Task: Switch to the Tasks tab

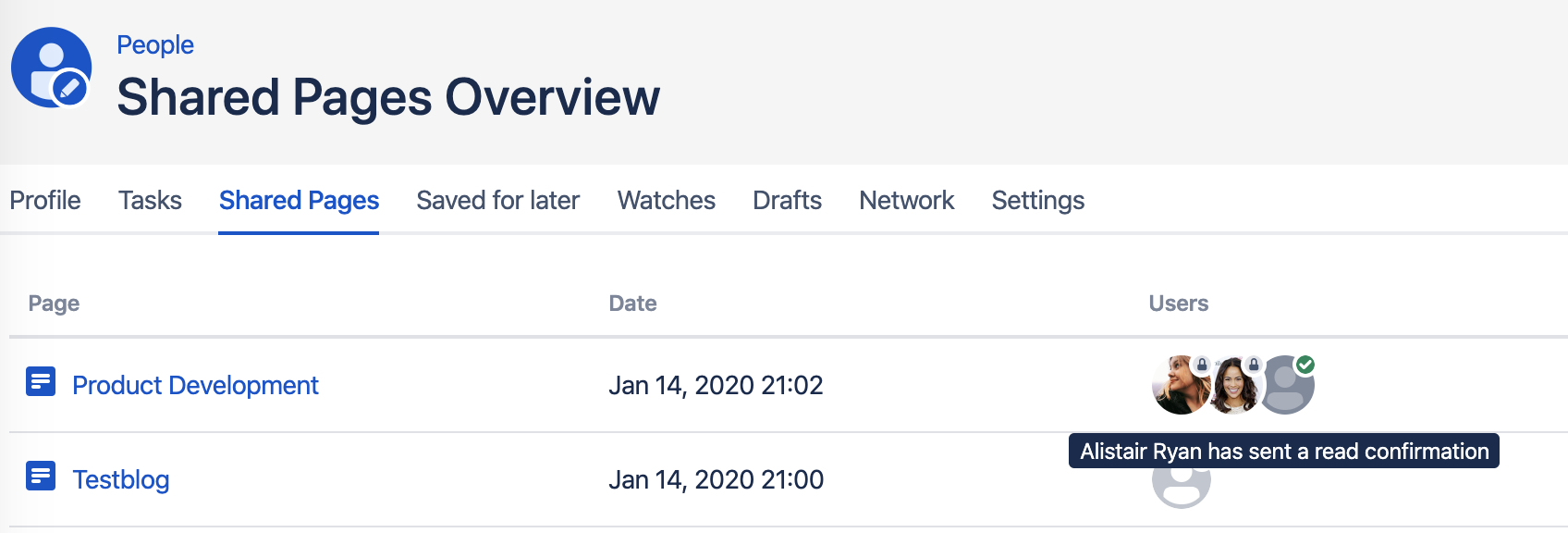Action: tap(150, 200)
